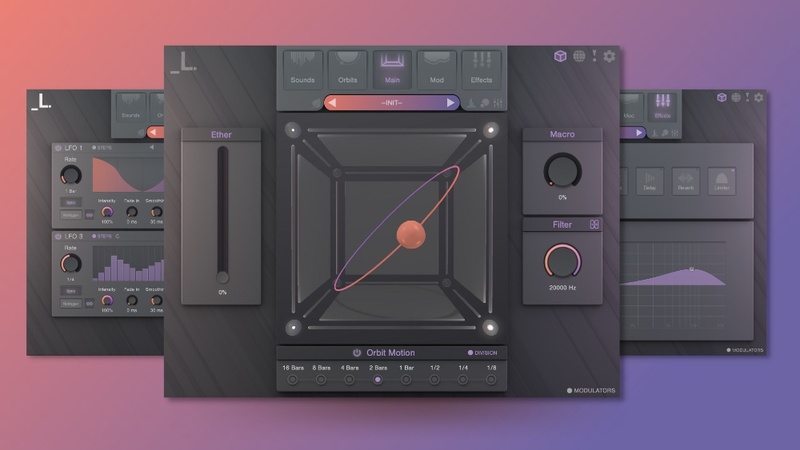Click the Filter type grid icon
Screen dimensions: 800x450
(594, 224)
